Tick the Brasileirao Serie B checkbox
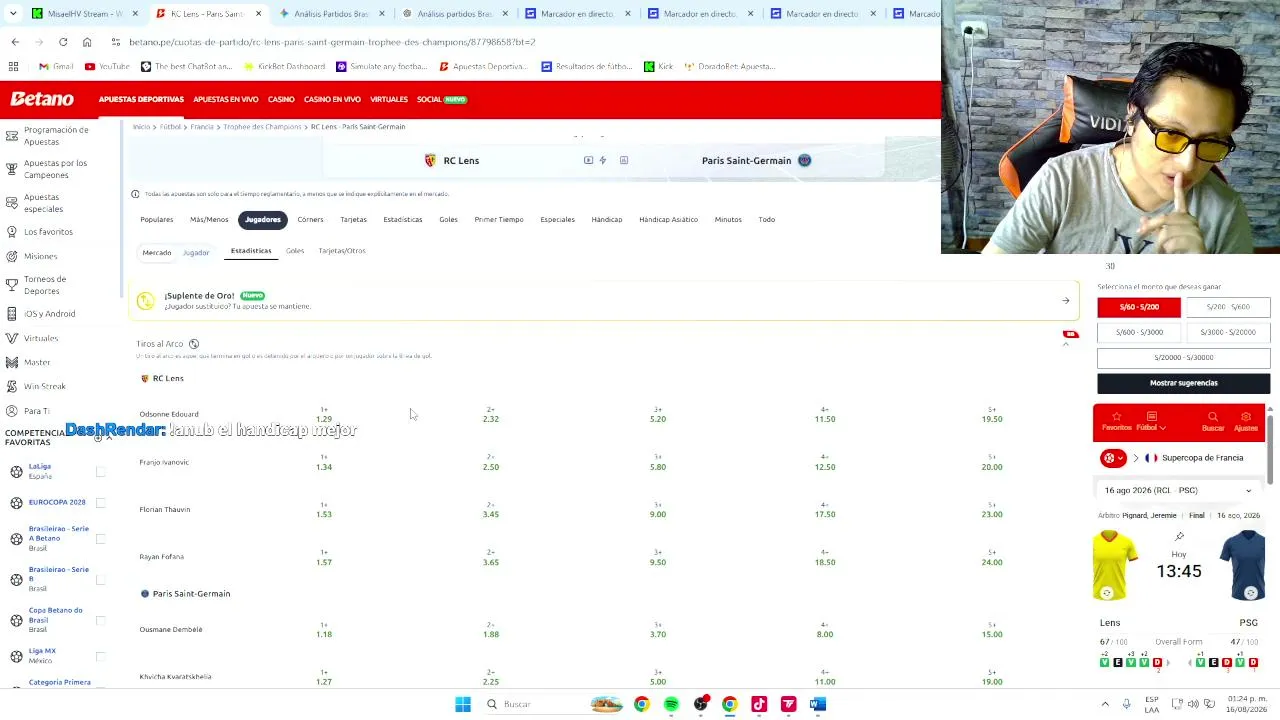The height and width of the screenshot is (720, 1280). click(x=100, y=579)
